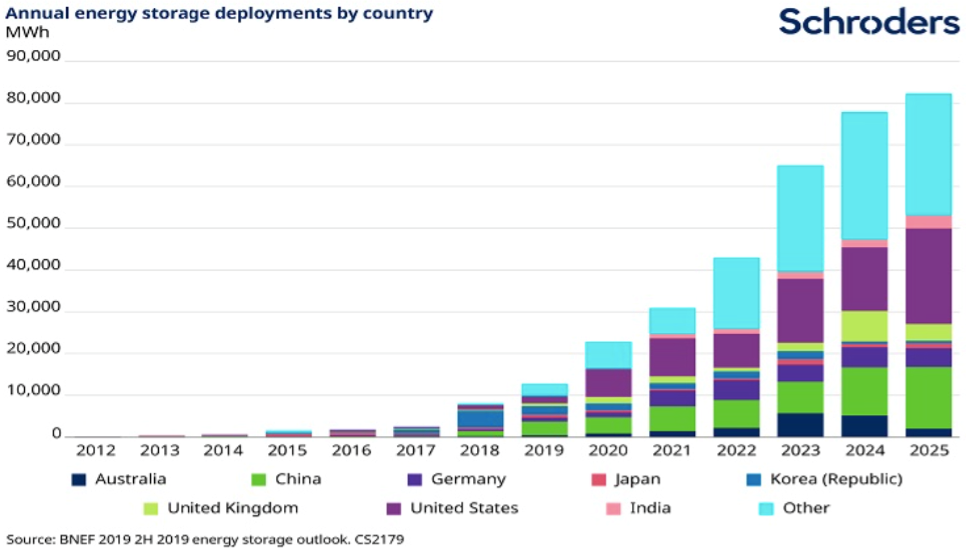Click the 2018 bar in the chart
The width and height of the screenshot is (966, 550).
(480, 421)
